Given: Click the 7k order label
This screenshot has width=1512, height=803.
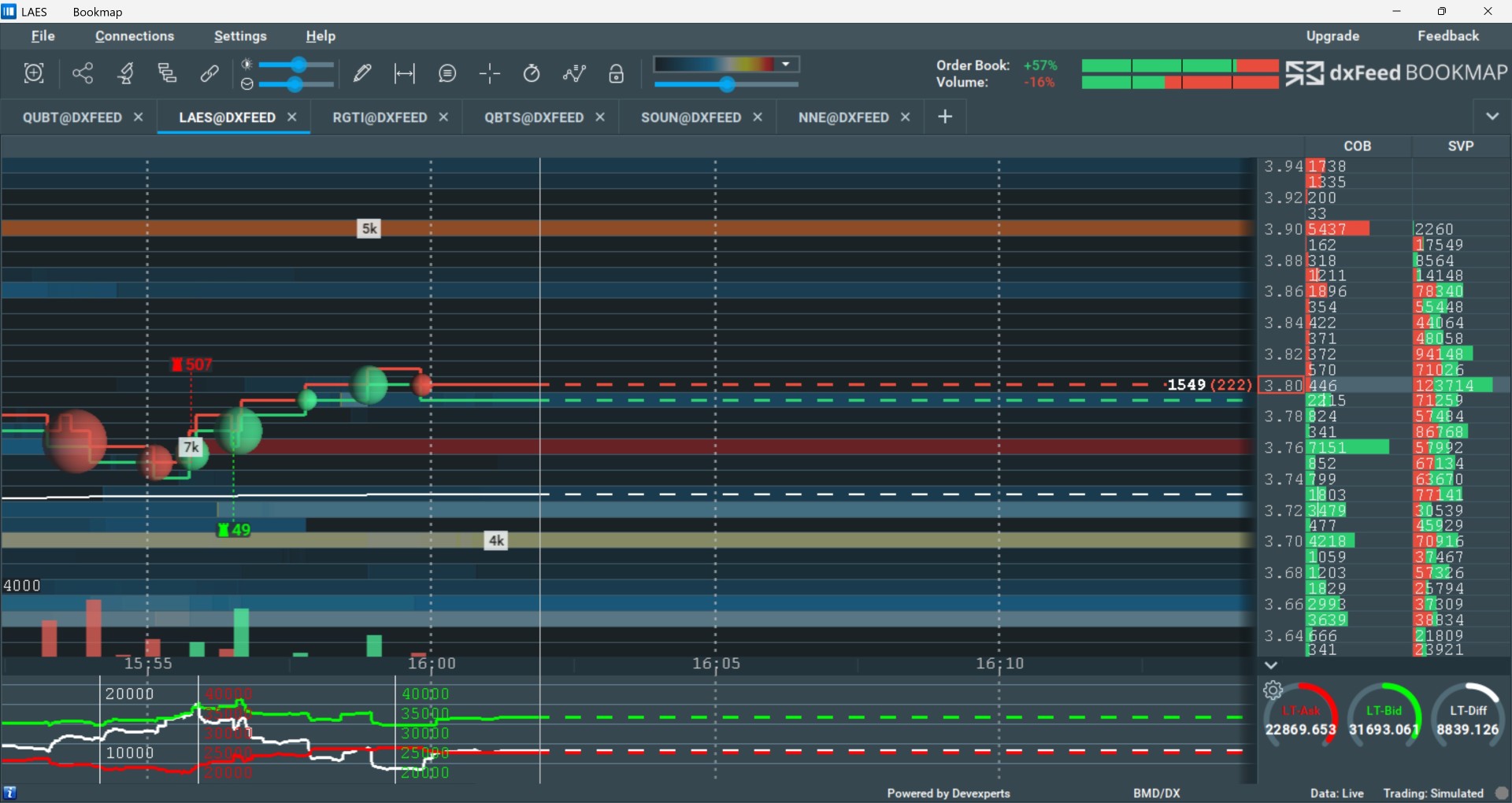Looking at the screenshot, I should 191,448.
